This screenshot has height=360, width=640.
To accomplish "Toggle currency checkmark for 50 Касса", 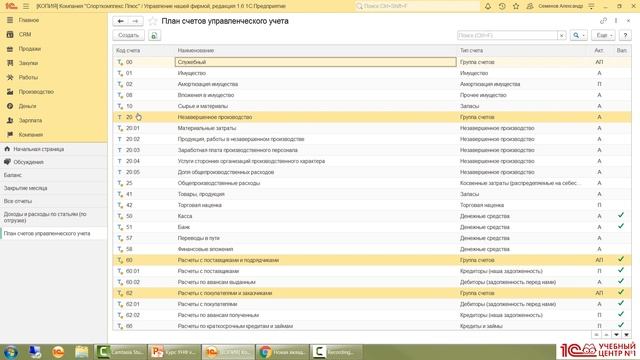I will (621, 215).
